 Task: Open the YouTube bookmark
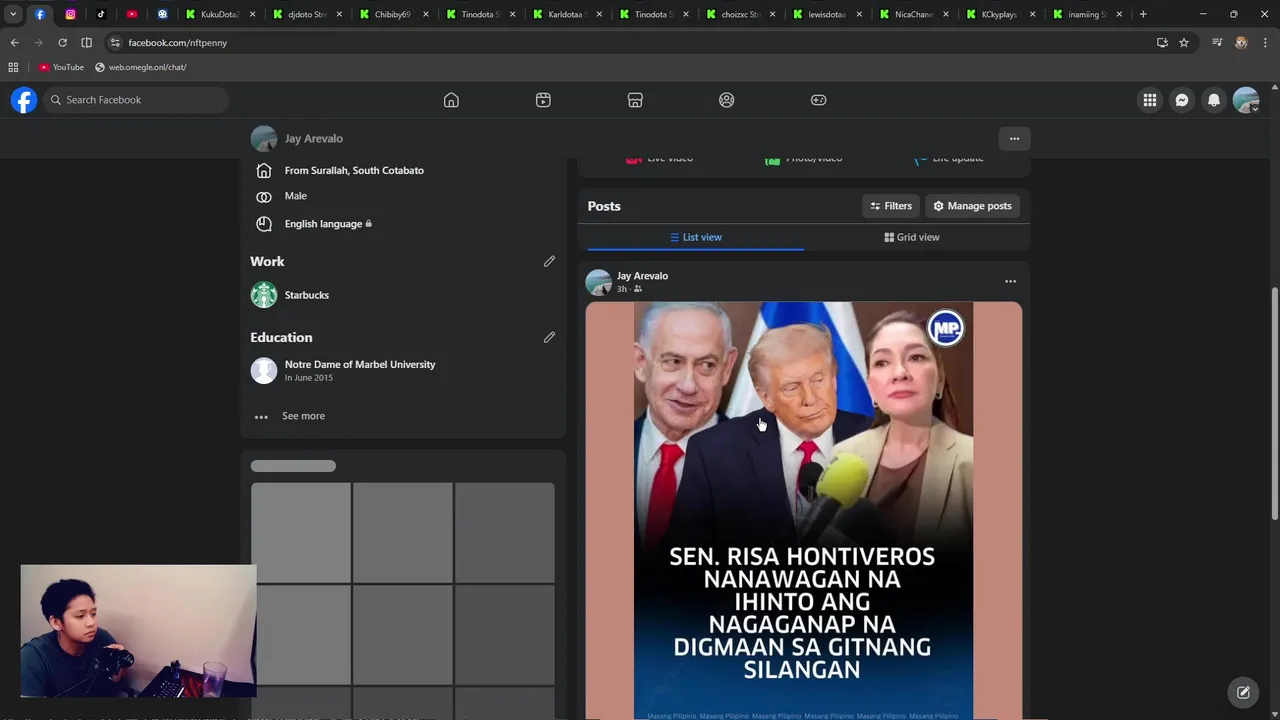pos(62,67)
